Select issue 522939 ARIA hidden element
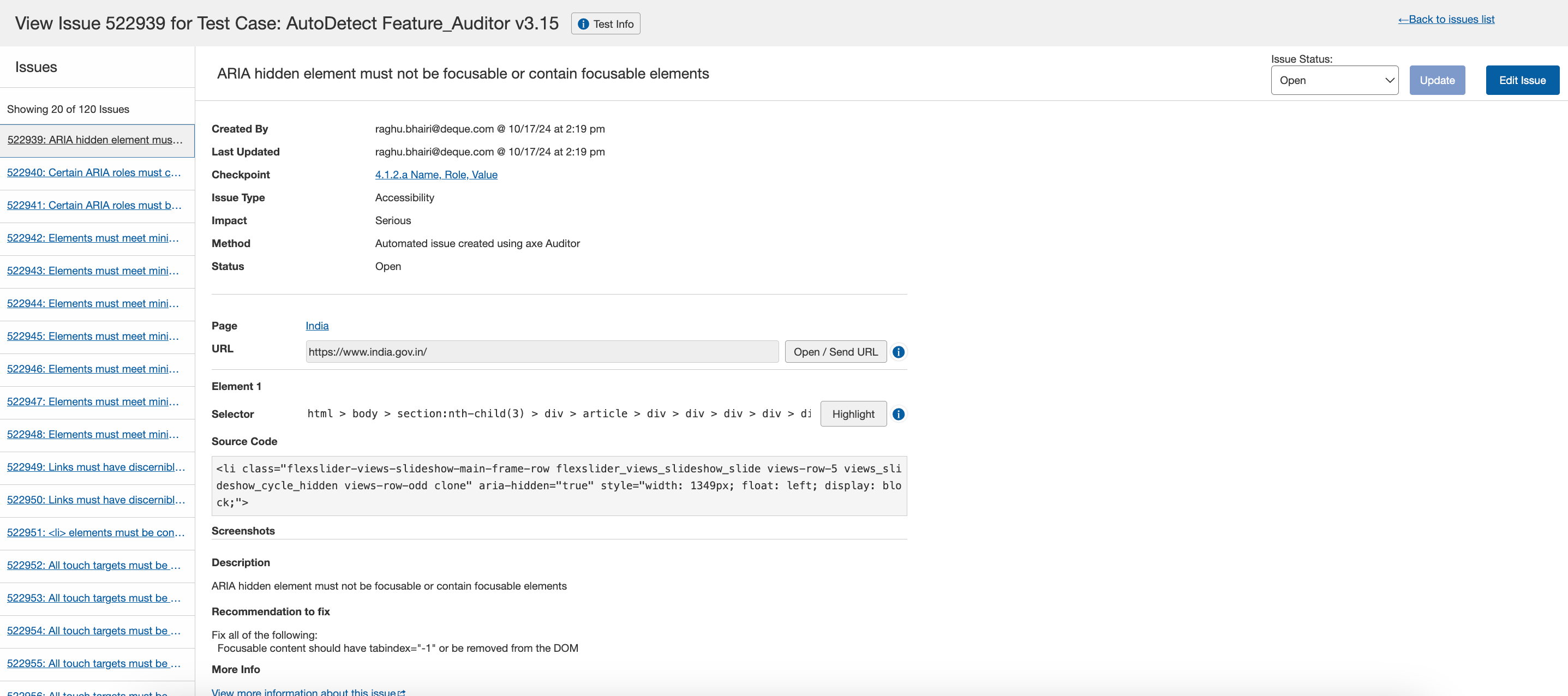This screenshot has width=1568, height=696. (x=95, y=140)
